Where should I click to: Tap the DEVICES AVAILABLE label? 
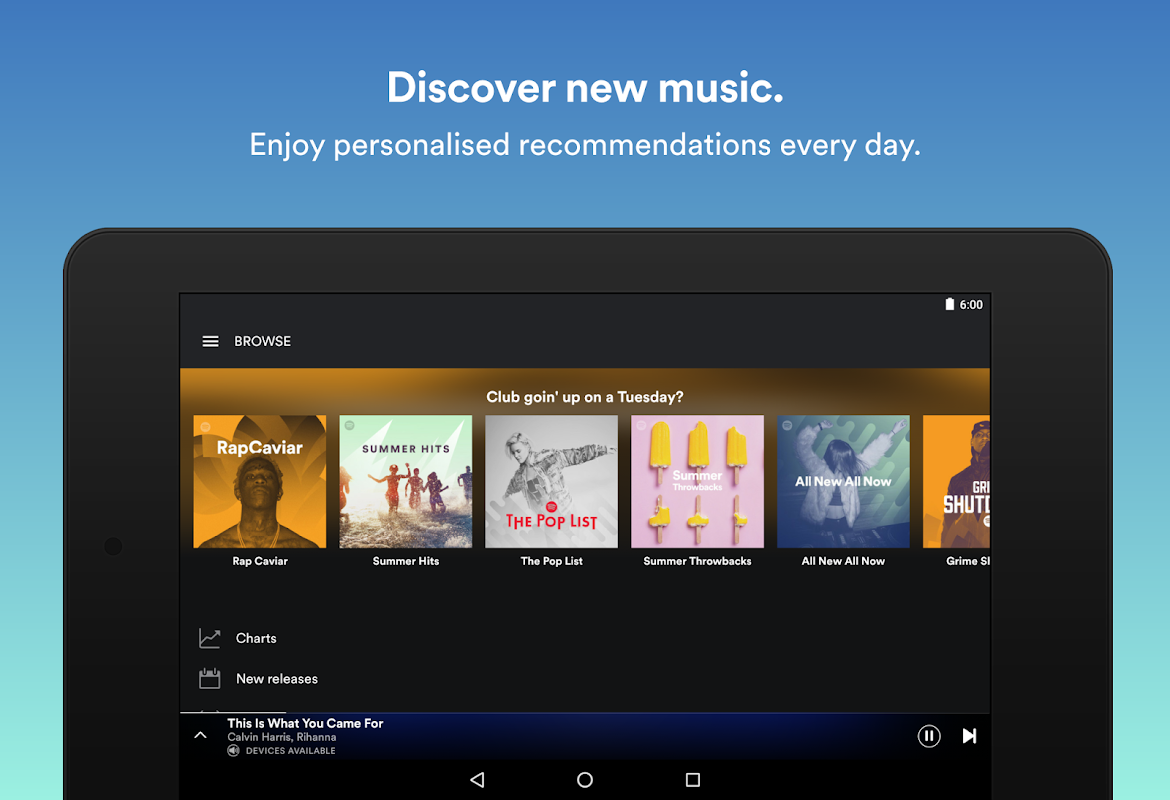tap(290, 751)
